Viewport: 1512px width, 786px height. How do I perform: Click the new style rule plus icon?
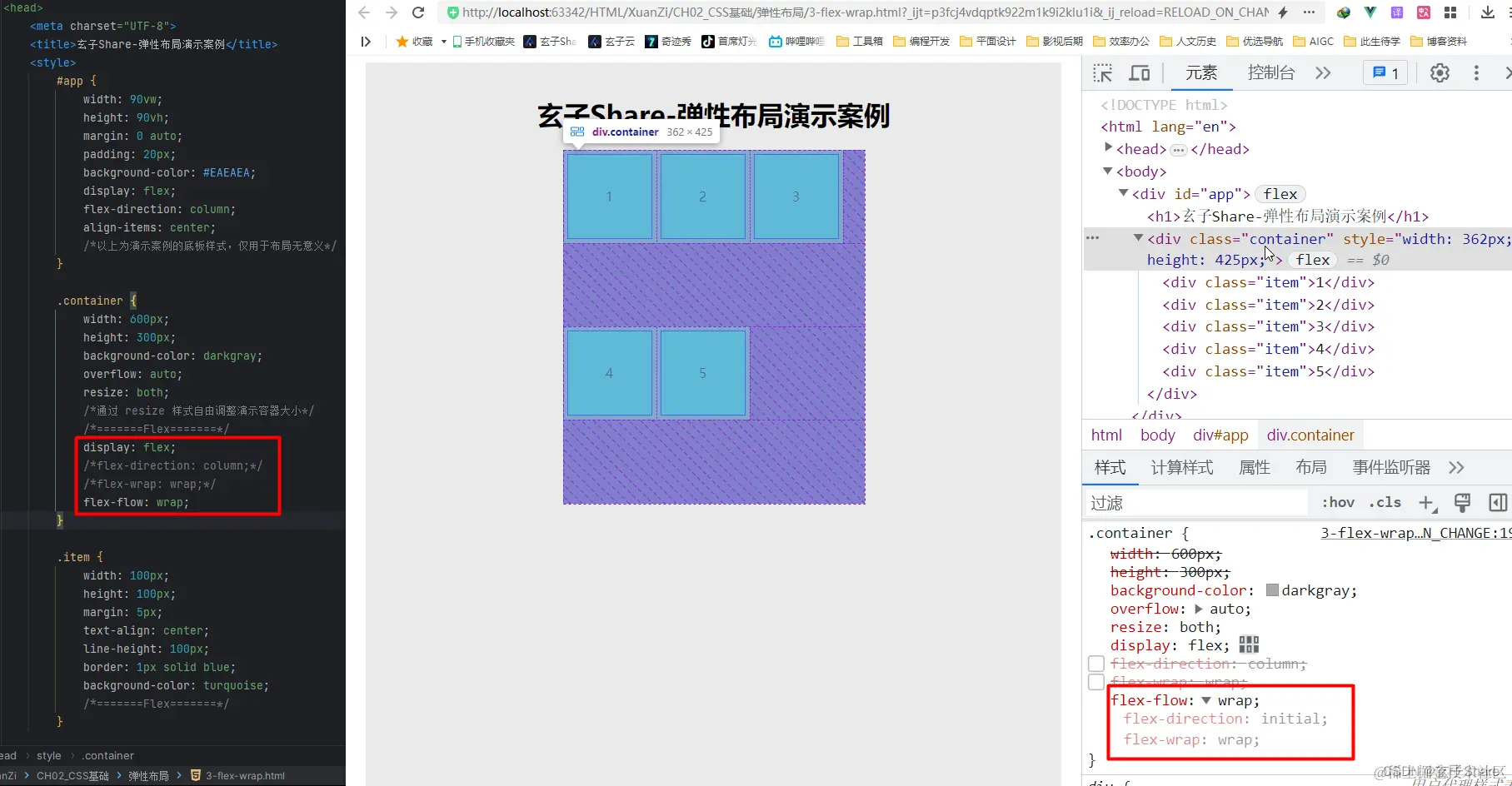[1427, 503]
